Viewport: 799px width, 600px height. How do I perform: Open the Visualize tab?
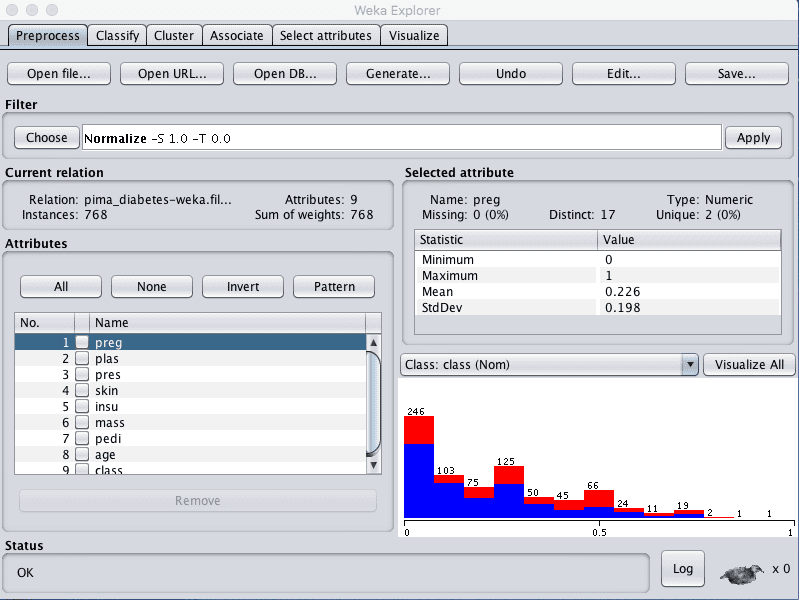414,36
